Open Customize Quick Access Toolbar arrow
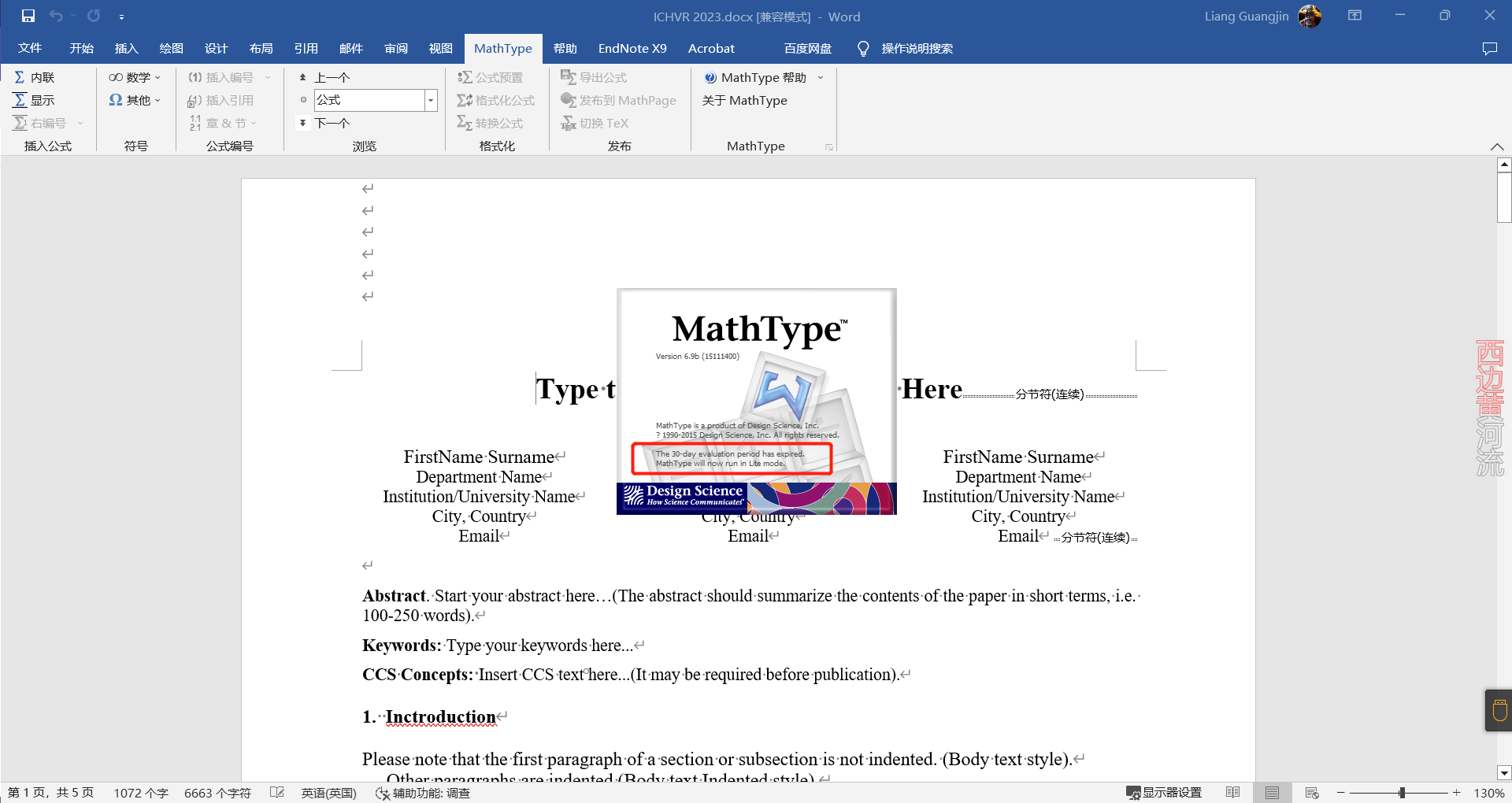The height and width of the screenshot is (803, 1512). click(x=121, y=17)
